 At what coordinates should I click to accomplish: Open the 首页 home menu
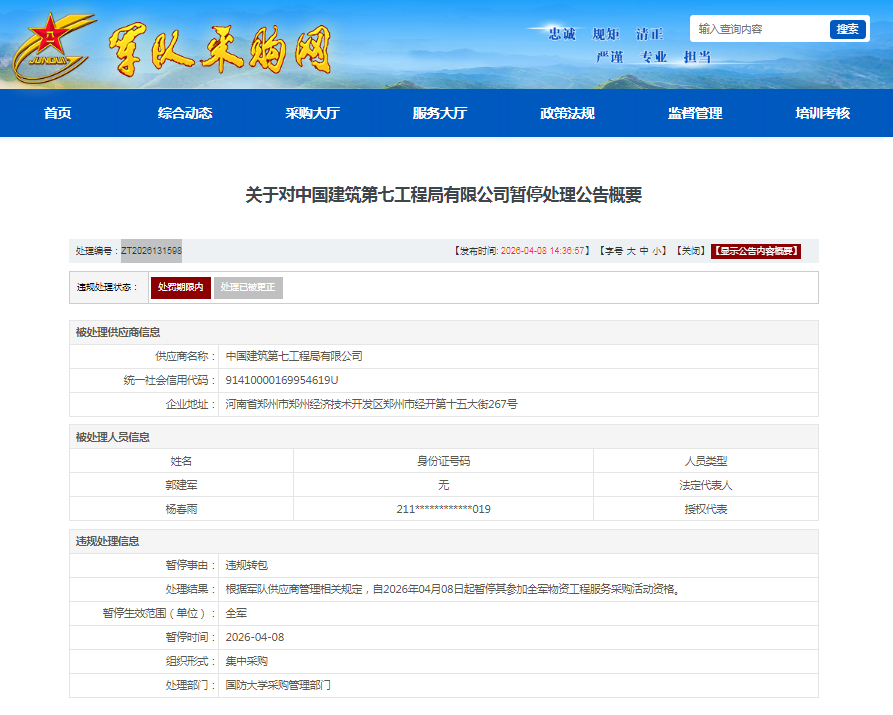click(57, 113)
